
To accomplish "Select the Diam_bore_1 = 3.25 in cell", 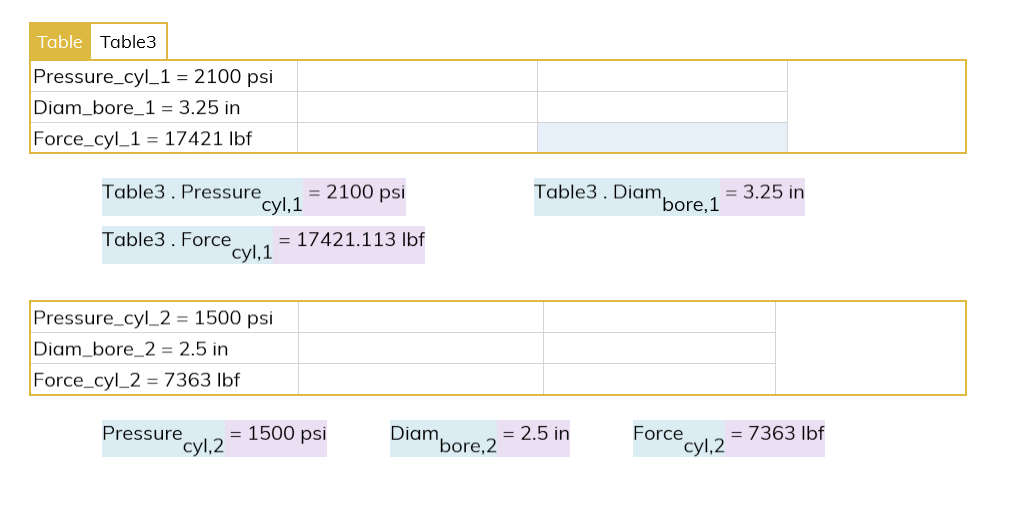I will click(164, 107).
